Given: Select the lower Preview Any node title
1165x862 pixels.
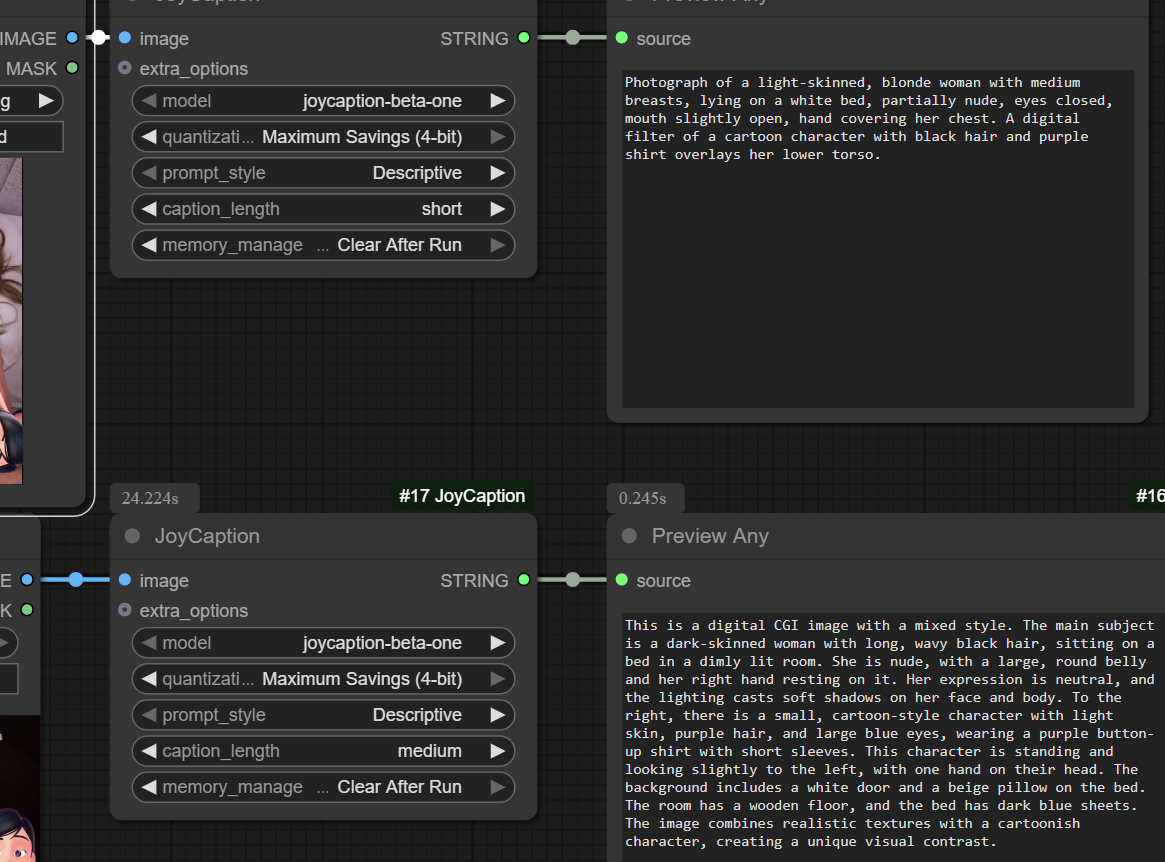Looking at the screenshot, I should [x=709, y=536].
